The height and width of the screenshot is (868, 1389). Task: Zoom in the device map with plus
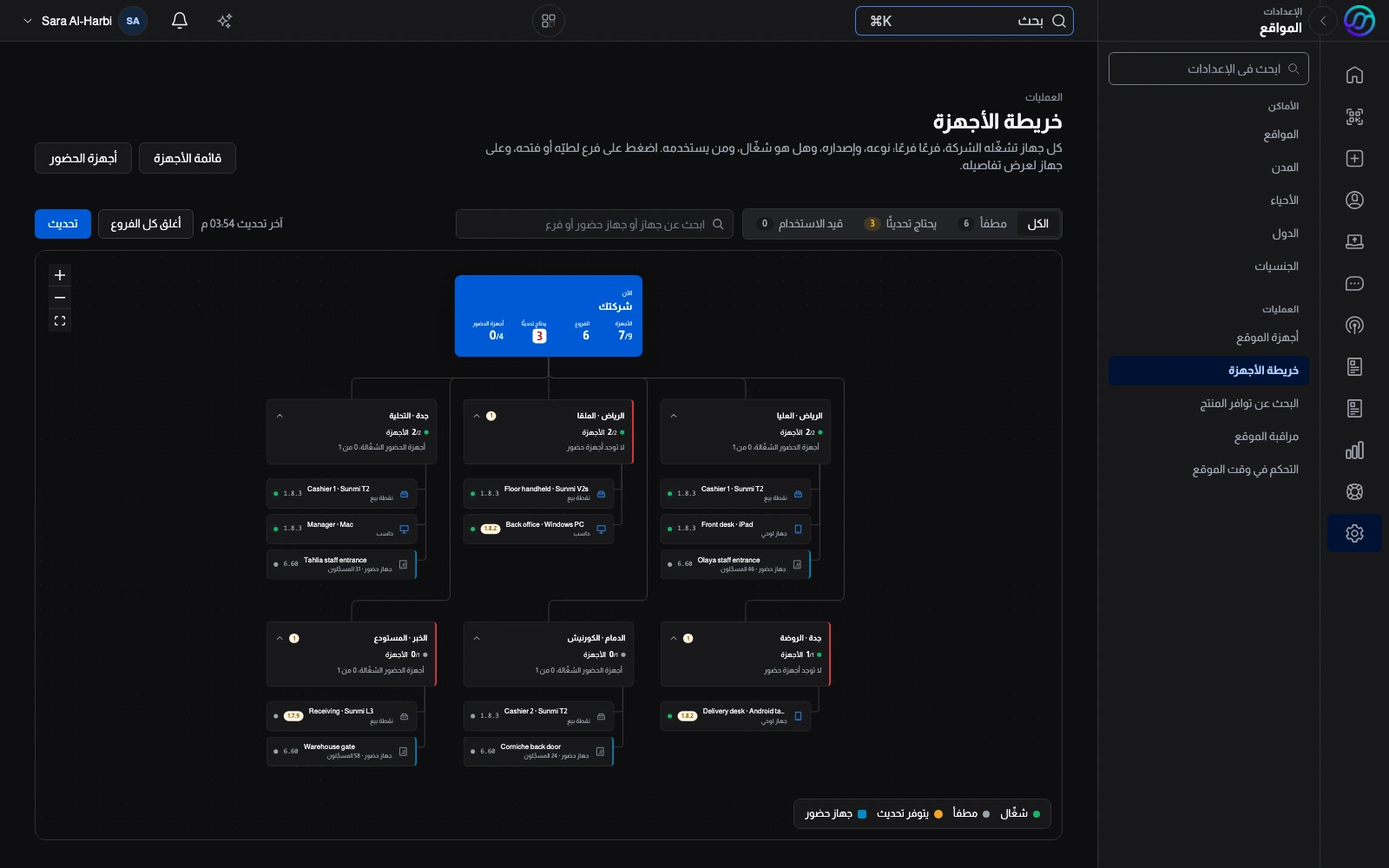pos(60,275)
